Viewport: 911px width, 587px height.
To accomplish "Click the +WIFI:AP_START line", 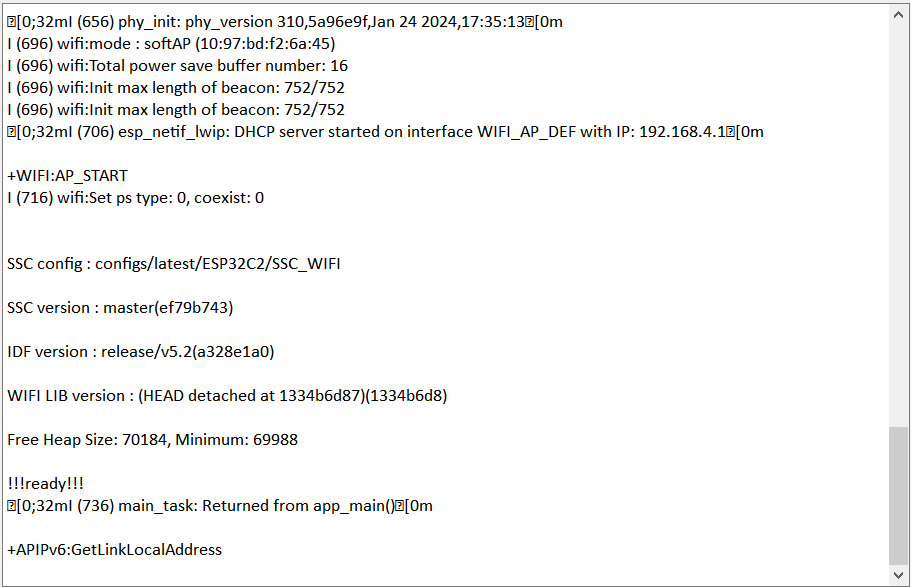I will coord(67,175).
